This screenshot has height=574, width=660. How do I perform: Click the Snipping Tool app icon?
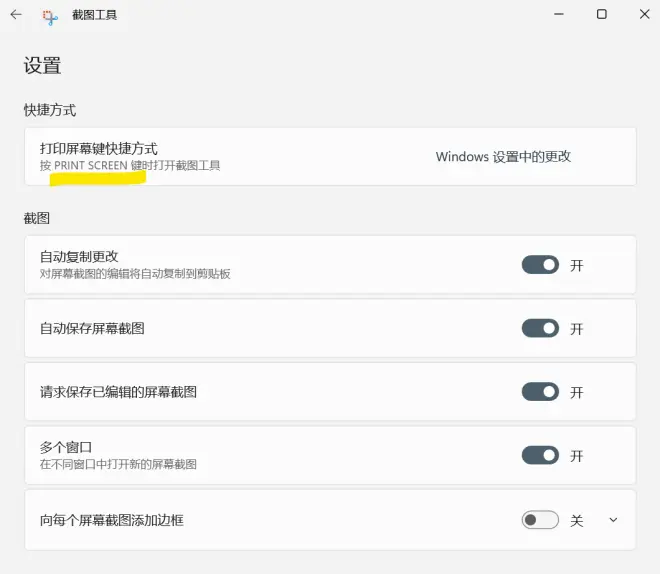pos(50,17)
